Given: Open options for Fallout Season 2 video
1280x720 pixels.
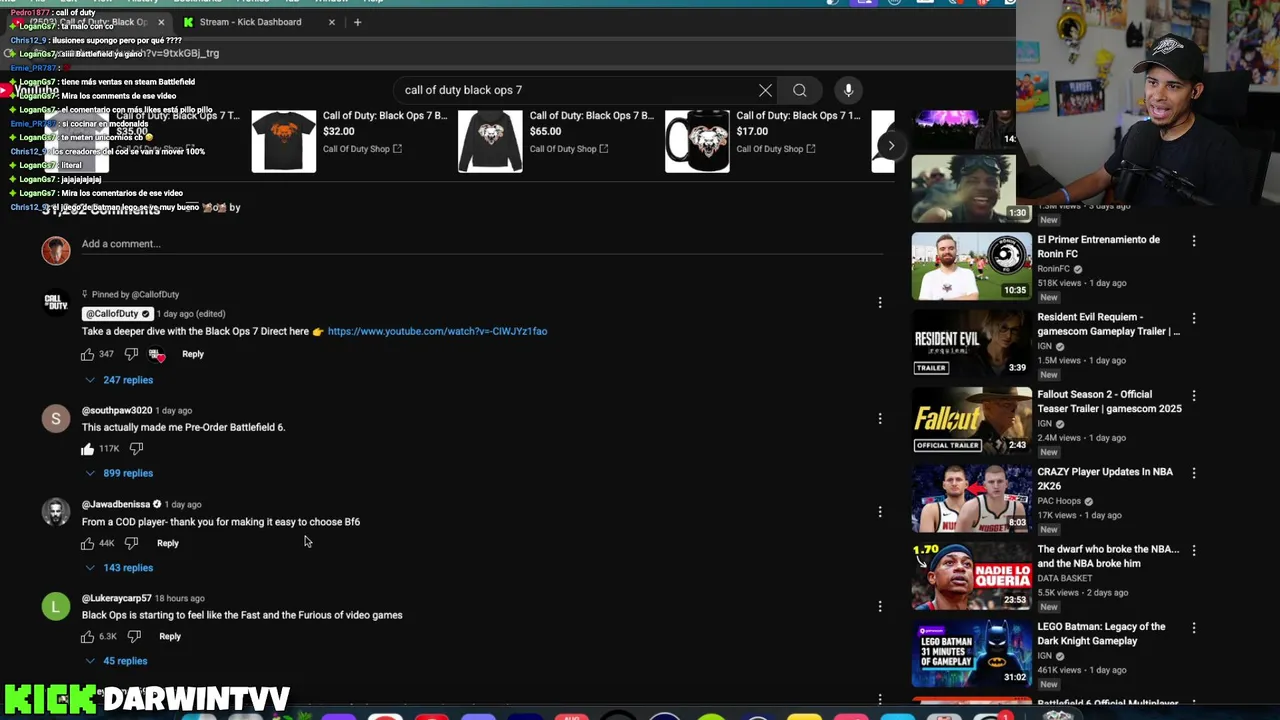Looking at the screenshot, I should pyautogui.click(x=1193, y=395).
